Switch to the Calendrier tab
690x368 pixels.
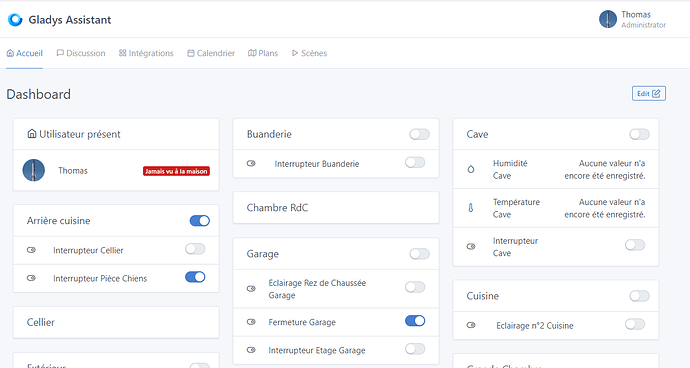211,53
